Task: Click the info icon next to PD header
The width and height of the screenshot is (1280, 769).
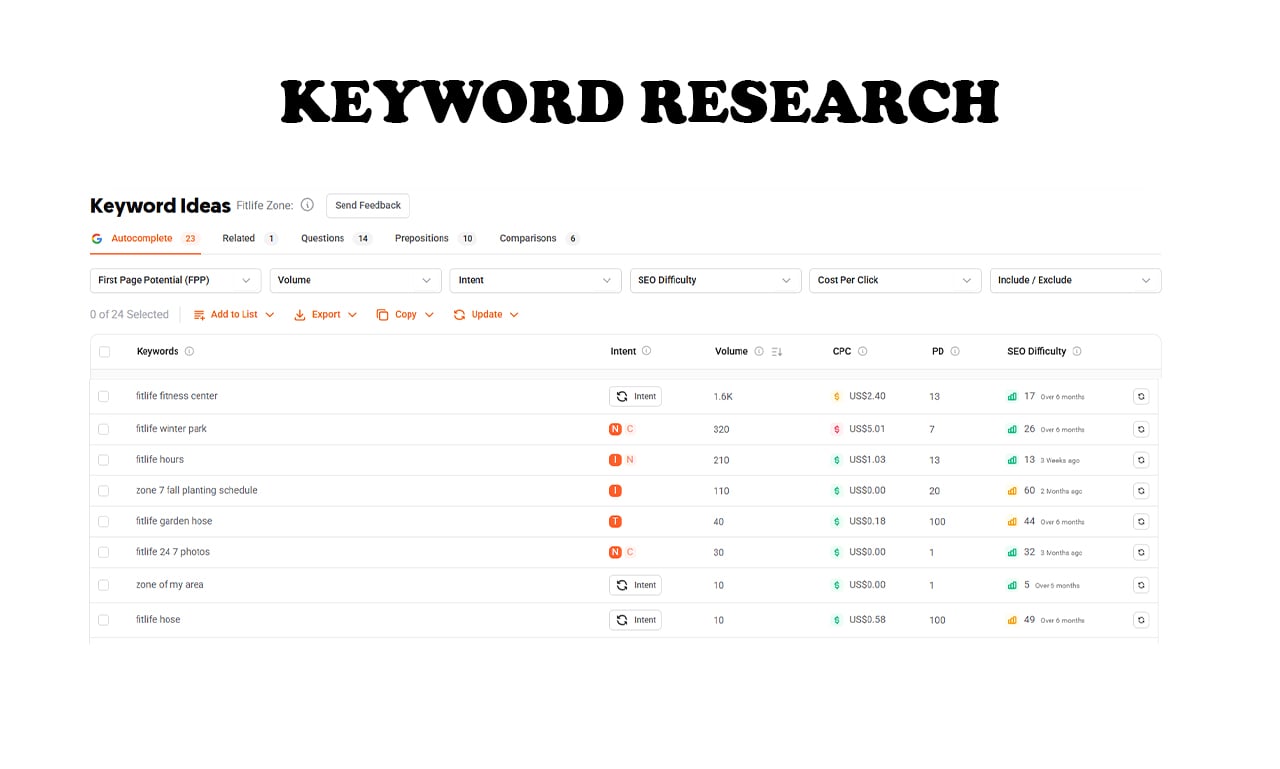Action: click(x=955, y=352)
